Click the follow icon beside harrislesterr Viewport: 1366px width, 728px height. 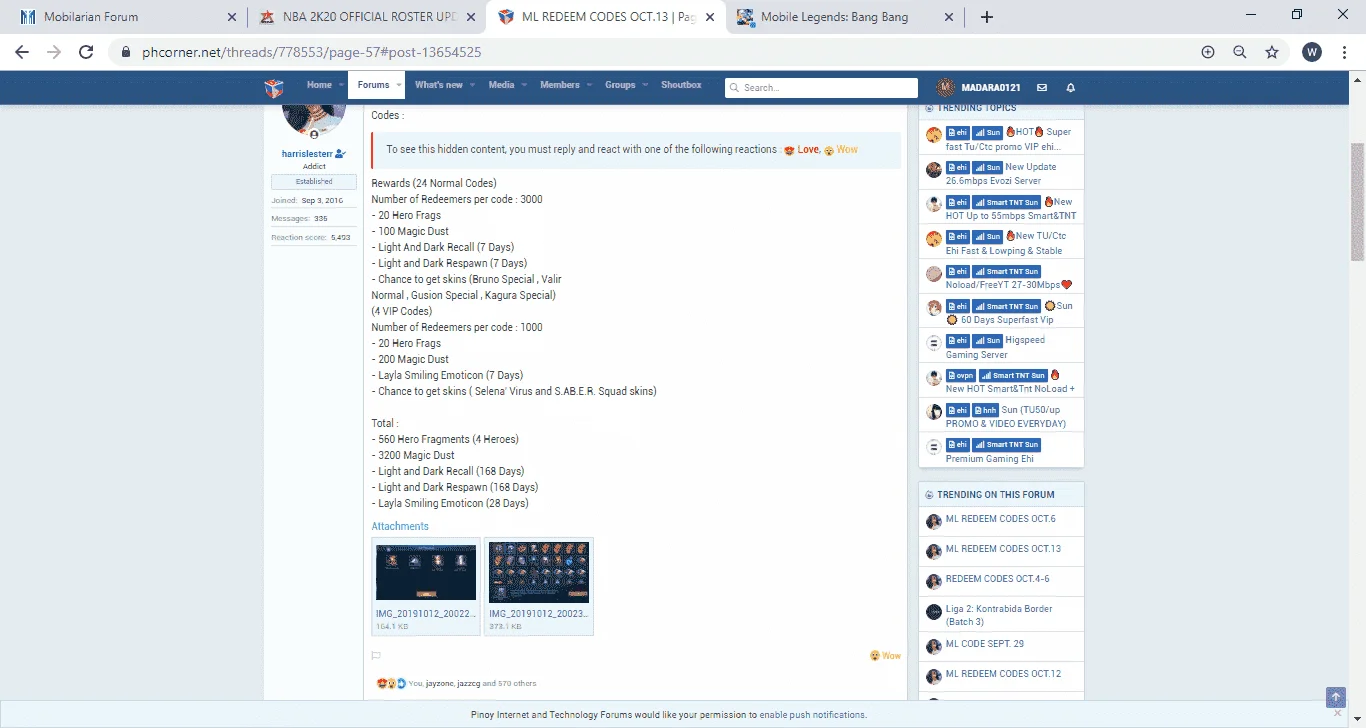tap(341, 154)
